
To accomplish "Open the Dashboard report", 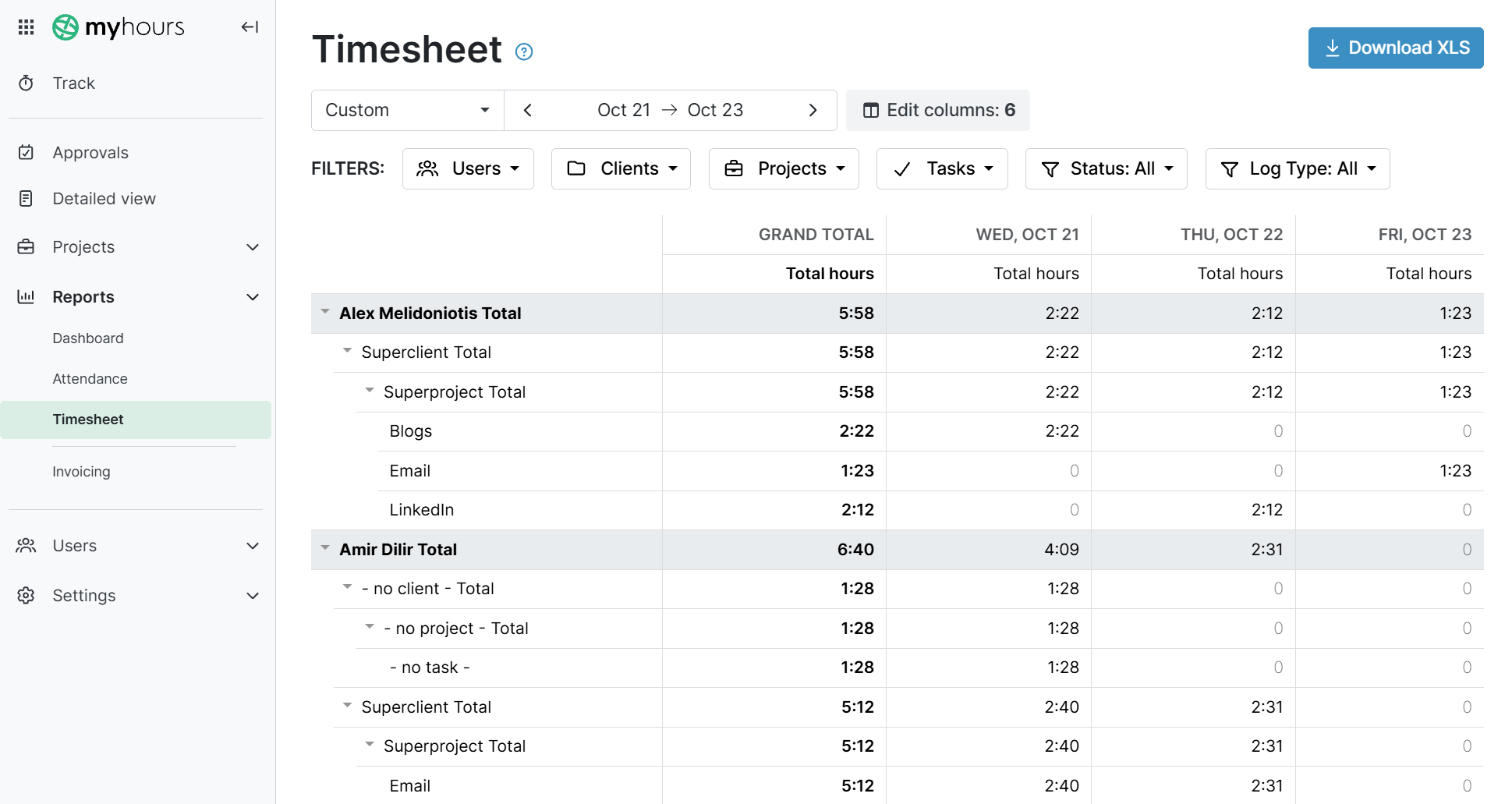I will tap(88, 338).
